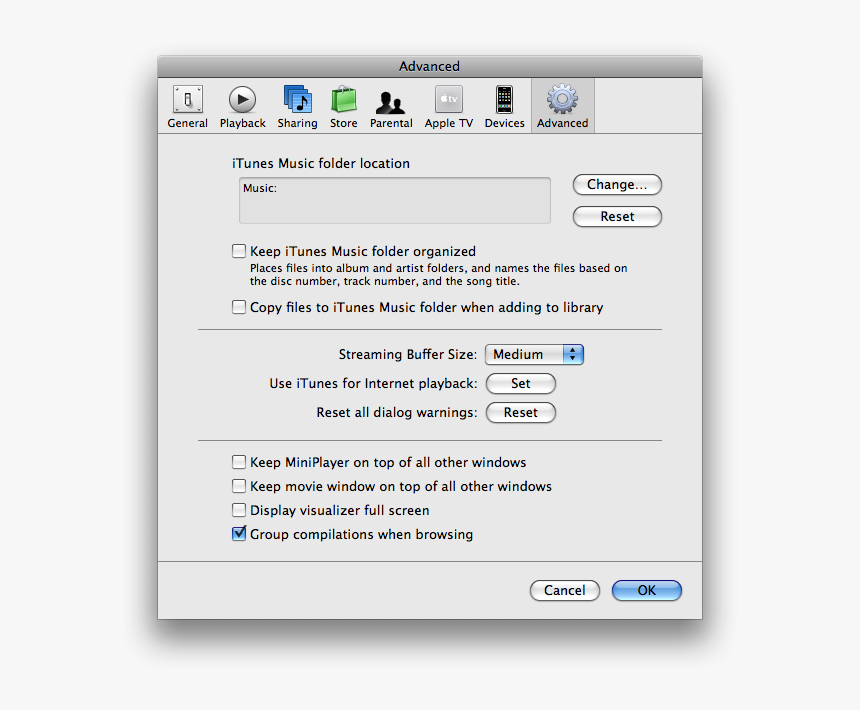Open the Apple TV preferences pane
This screenshot has width=860, height=710.
coord(449,107)
